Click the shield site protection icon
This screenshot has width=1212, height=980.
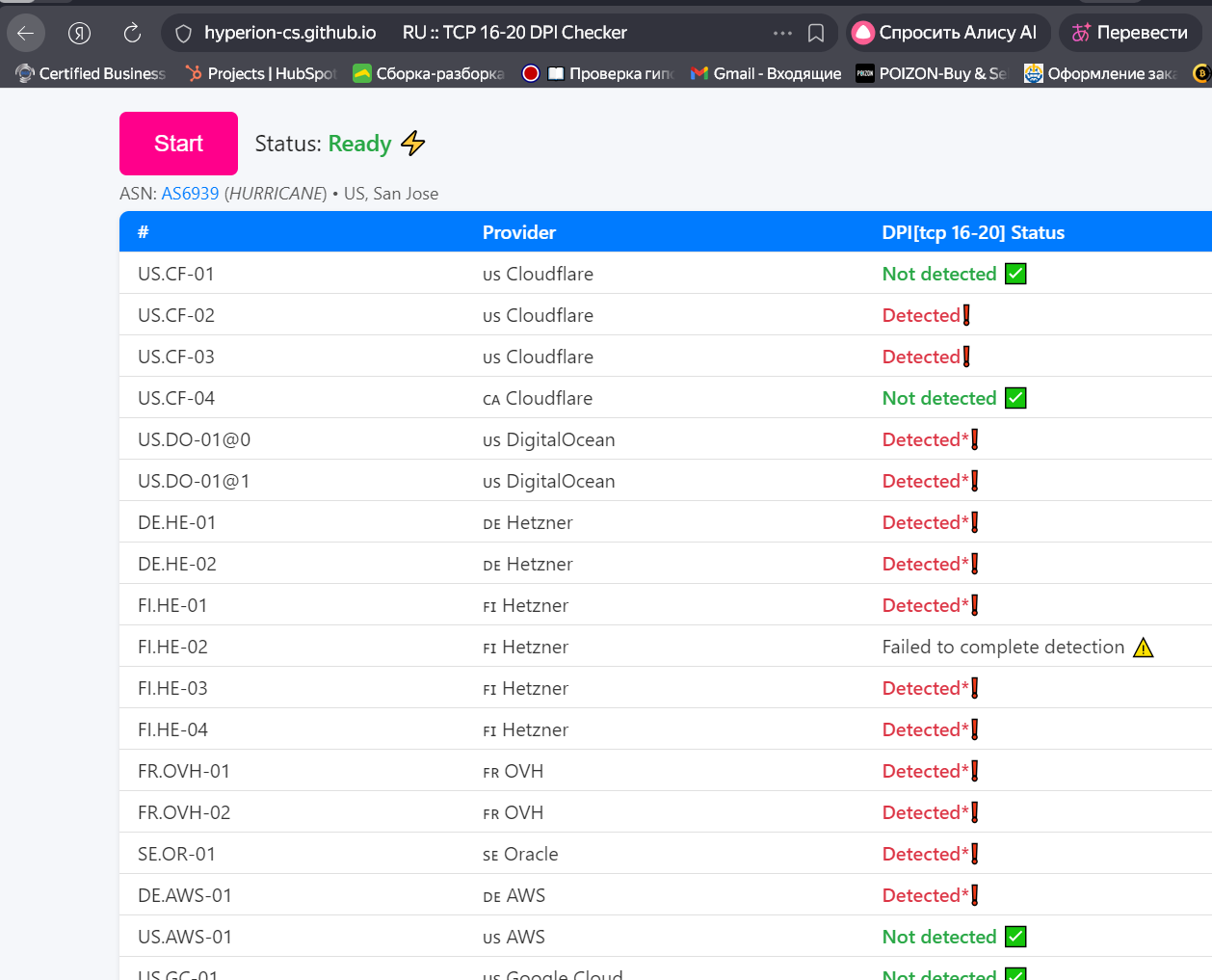coord(183,34)
